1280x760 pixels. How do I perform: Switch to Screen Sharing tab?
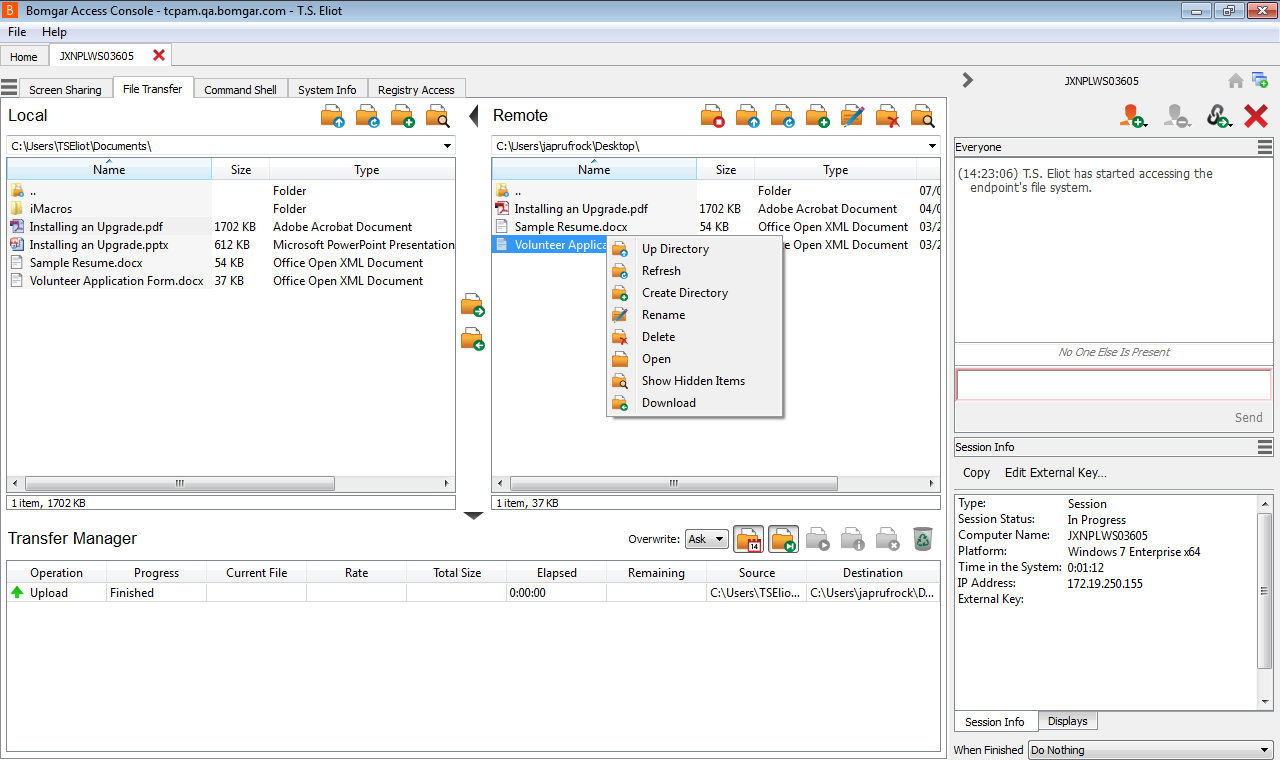(65, 89)
